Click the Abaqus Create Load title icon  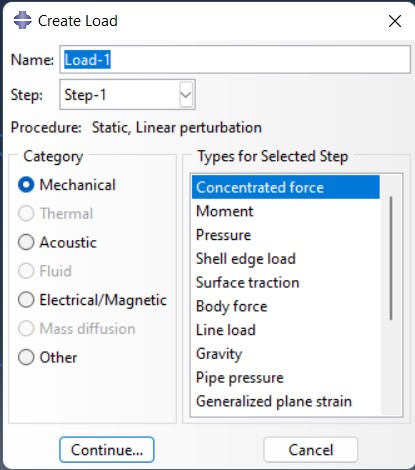(22, 20)
